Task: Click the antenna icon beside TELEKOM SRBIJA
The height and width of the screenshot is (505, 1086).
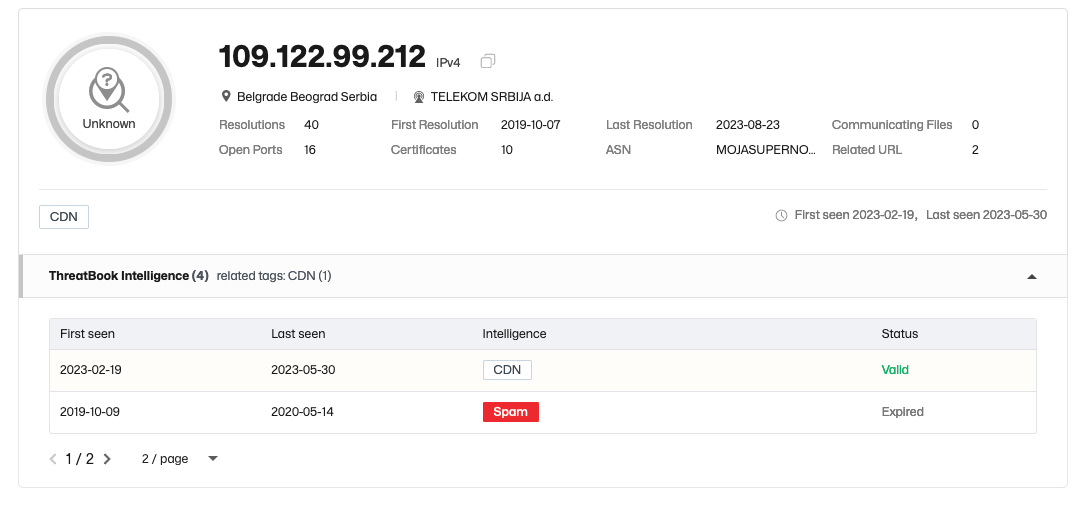Action: coord(418,97)
